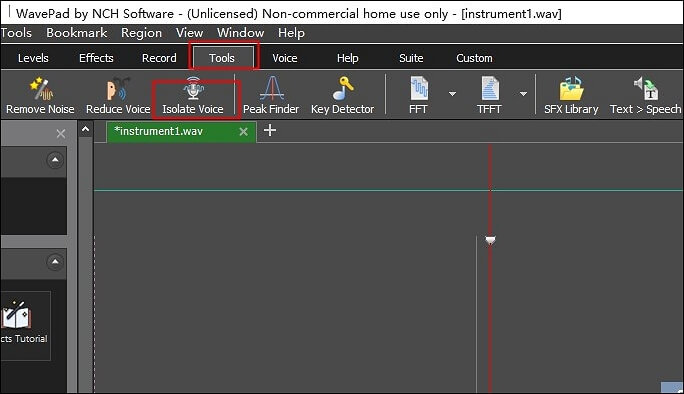Viewport: 684px width, 394px height.
Task: Open the Isolate Voice tool
Action: pos(193,96)
